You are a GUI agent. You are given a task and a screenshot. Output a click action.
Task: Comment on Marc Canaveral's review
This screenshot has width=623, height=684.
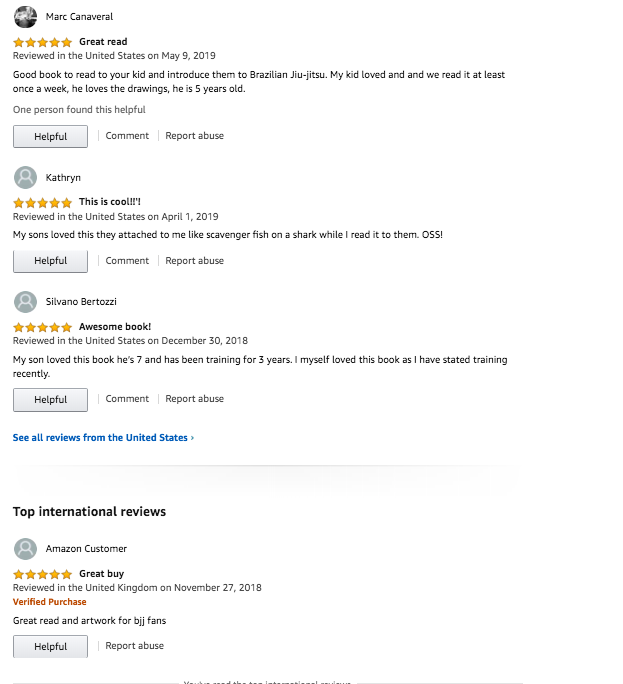(127, 136)
